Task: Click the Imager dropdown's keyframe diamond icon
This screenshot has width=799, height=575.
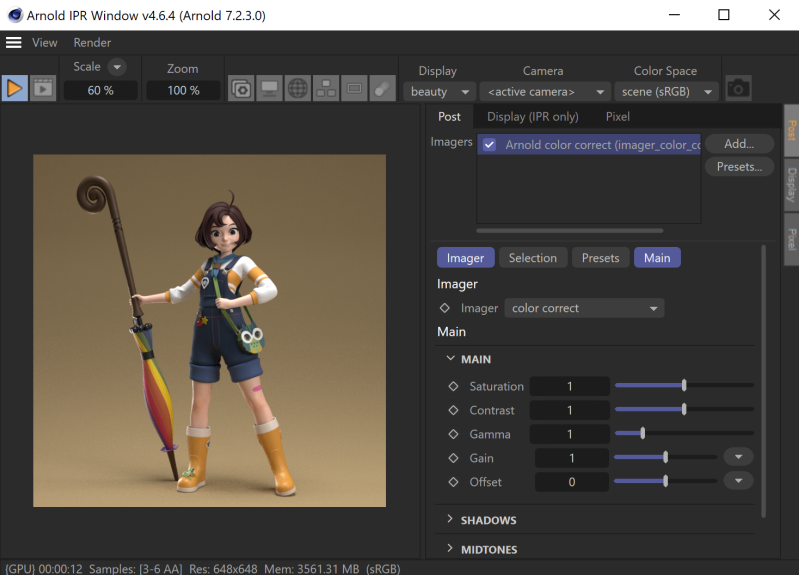Action: click(444, 308)
